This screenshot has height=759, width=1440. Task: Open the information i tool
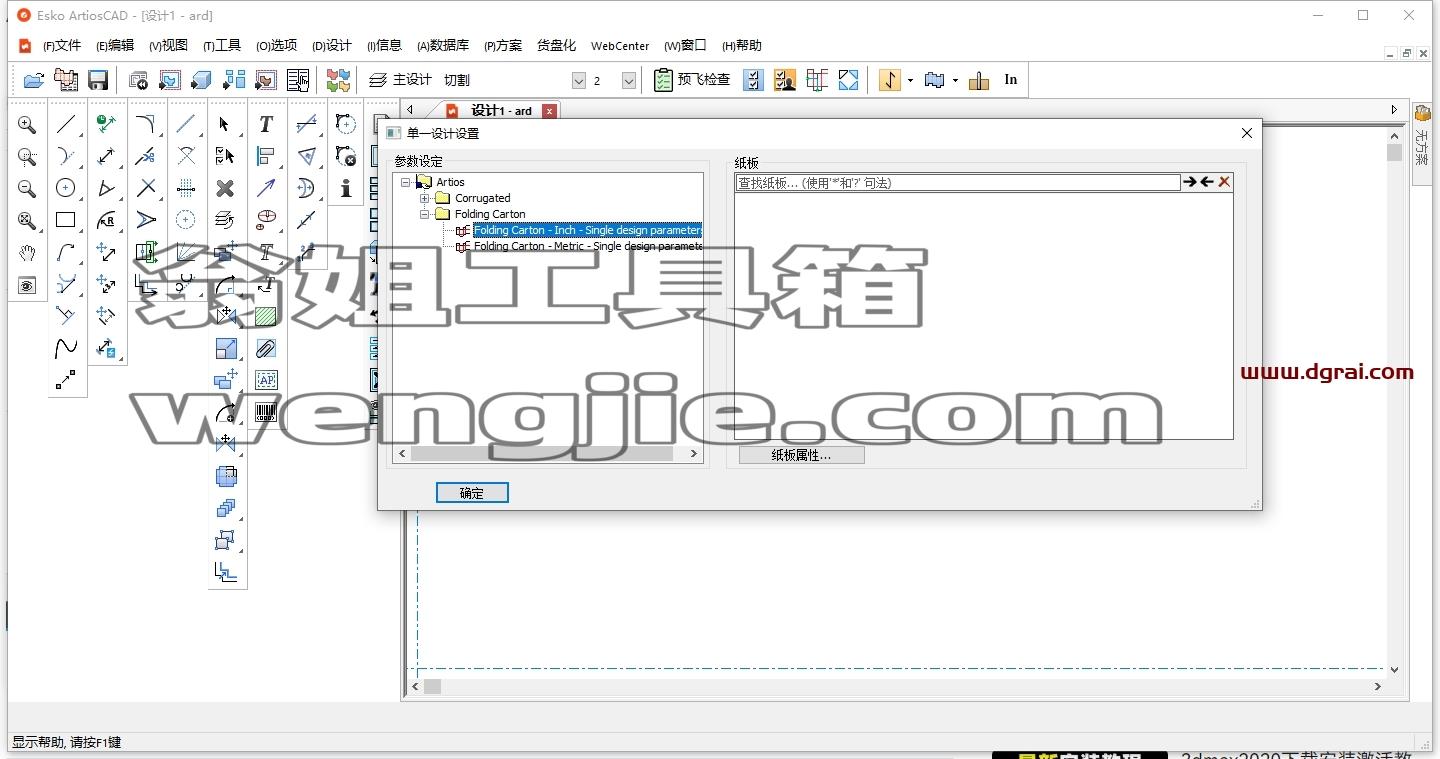346,188
